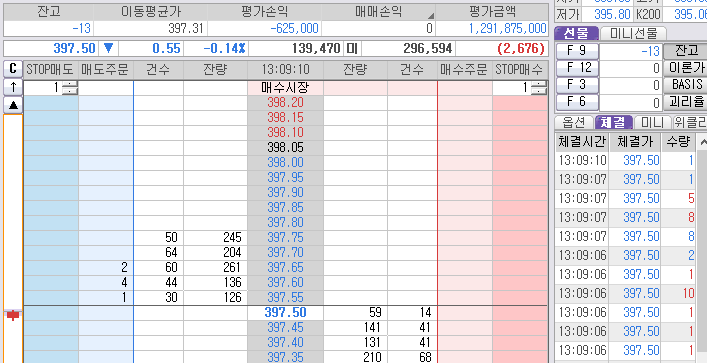707x363 pixels.
Task: Click the 397.40 price cell
Action: pyautogui.click(x=285, y=342)
